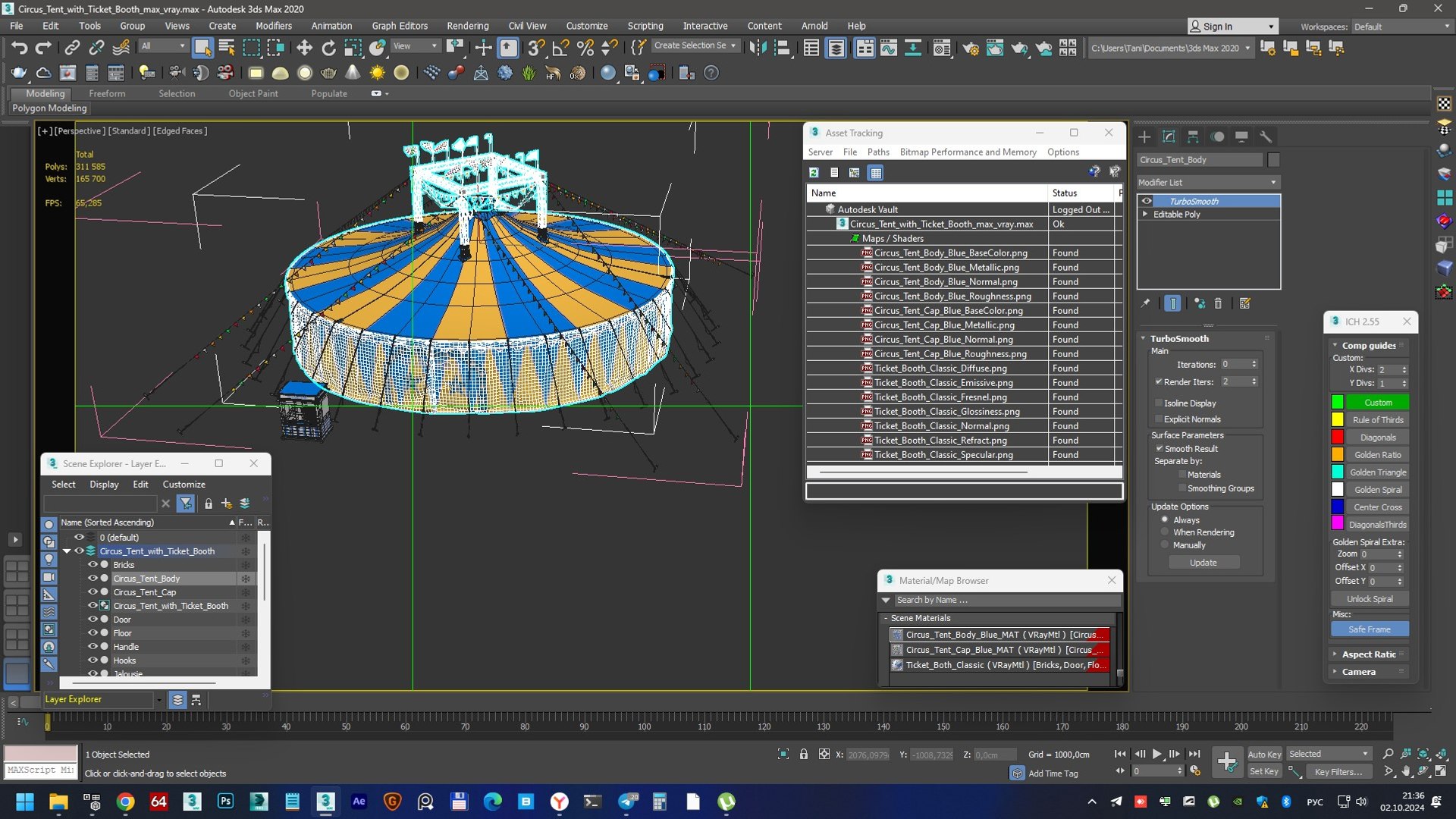Toggle Smooth Result checkbox

(1159, 449)
